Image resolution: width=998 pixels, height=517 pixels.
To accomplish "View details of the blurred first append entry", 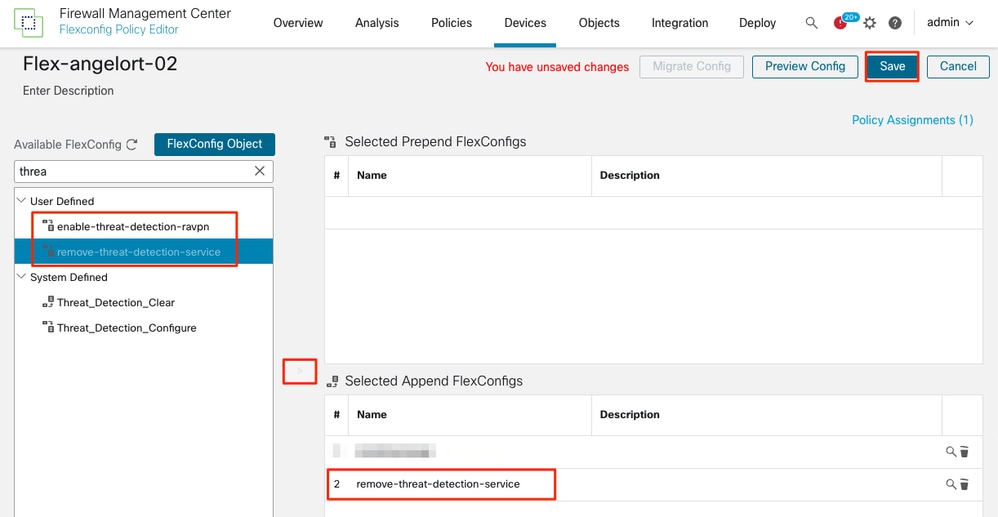I will pos(951,451).
